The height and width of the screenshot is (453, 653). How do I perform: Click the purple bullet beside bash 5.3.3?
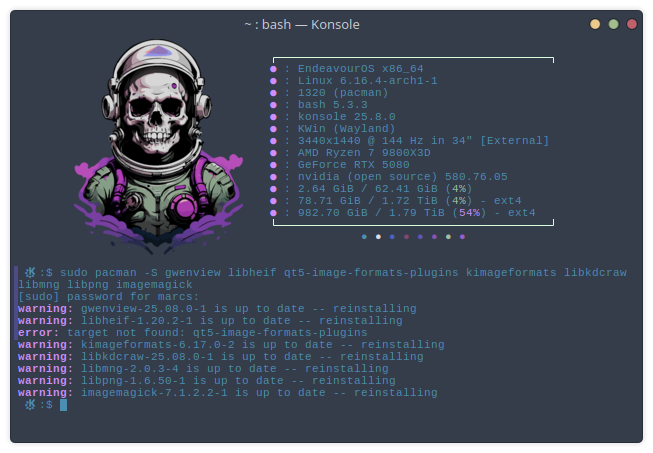273,105
